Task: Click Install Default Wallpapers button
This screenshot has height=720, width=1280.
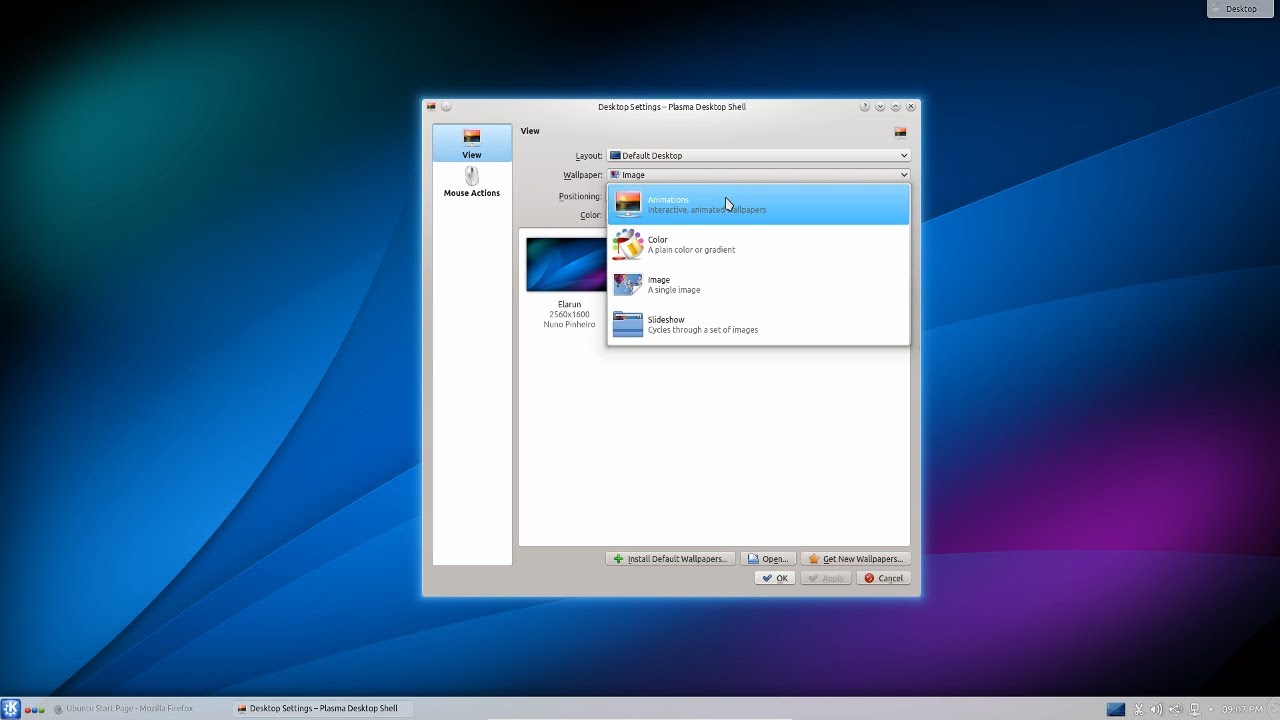Action: [670, 559]
